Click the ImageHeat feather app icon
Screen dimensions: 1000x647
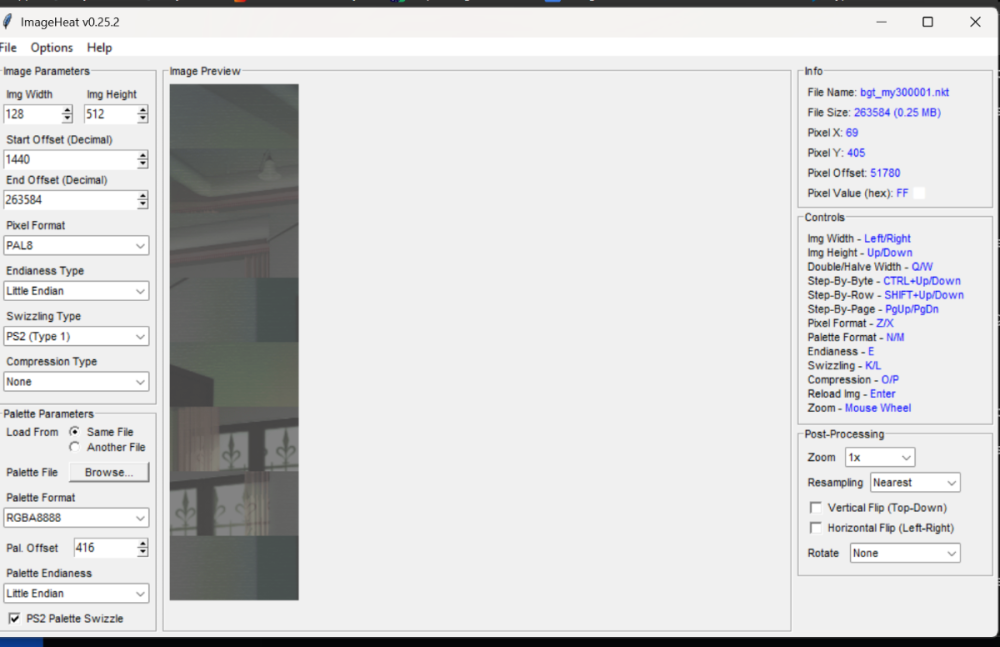pyautogui.click(x=7, y=22)
